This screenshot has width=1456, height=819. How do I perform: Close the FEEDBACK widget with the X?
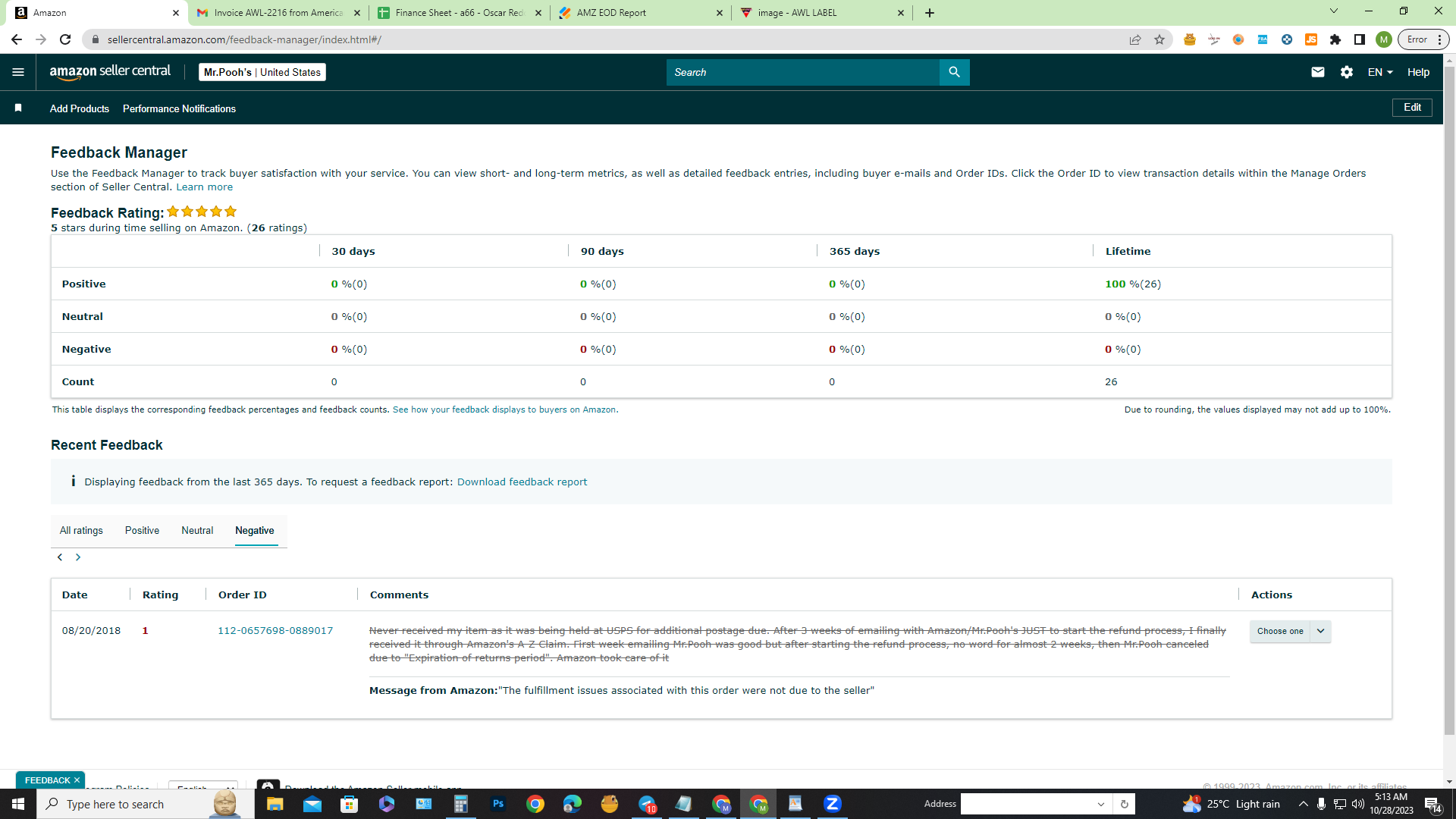pyautogui.click(x=77, y=780)
